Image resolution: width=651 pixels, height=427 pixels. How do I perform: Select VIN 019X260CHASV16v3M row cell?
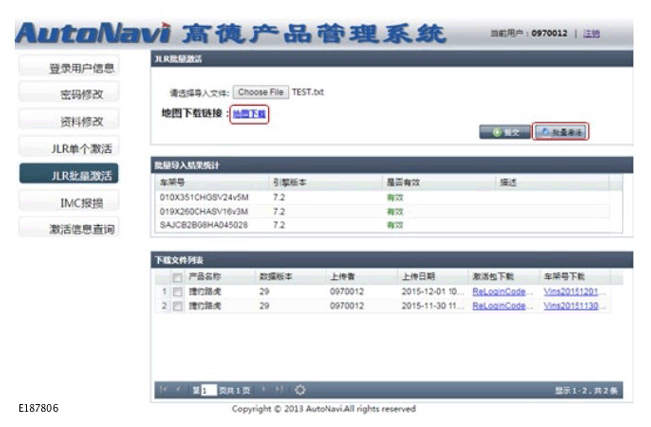(204, 211)
